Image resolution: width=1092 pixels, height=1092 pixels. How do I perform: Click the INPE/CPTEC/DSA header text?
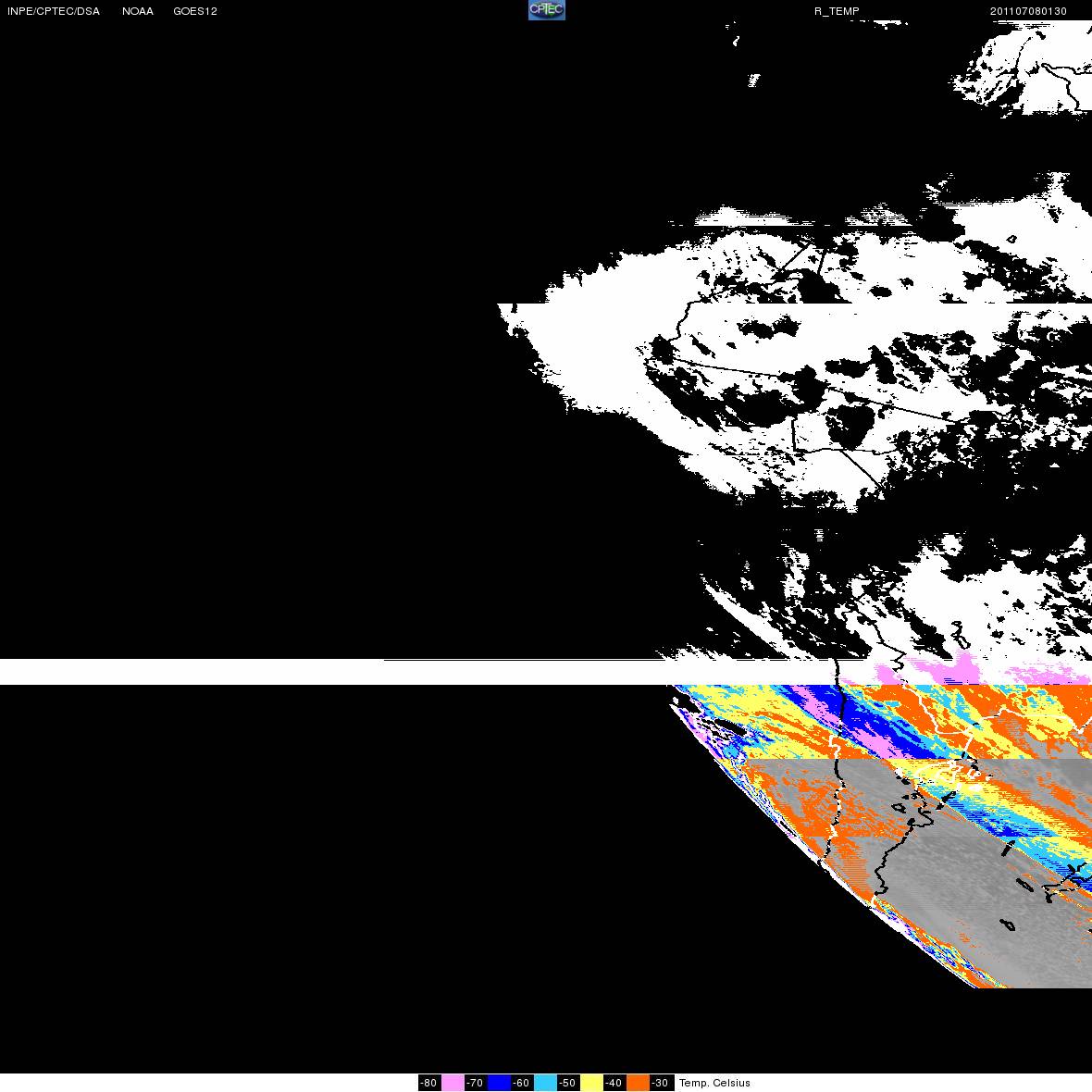tap(54, 11)
